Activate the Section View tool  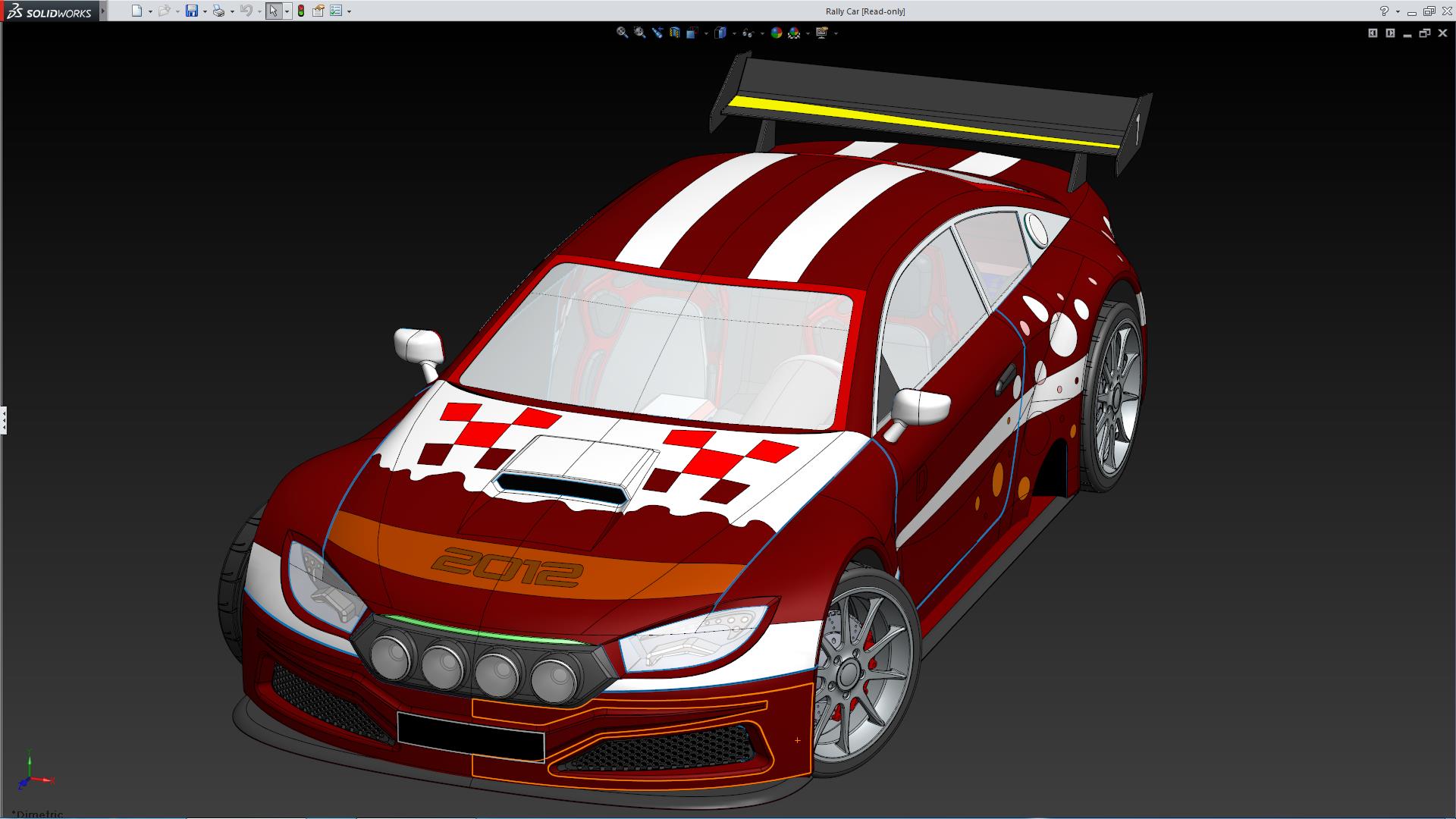click(674, 33)
